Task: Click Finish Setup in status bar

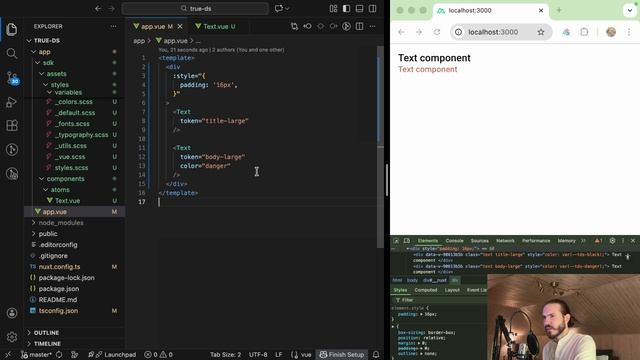Action: (342, 355)
